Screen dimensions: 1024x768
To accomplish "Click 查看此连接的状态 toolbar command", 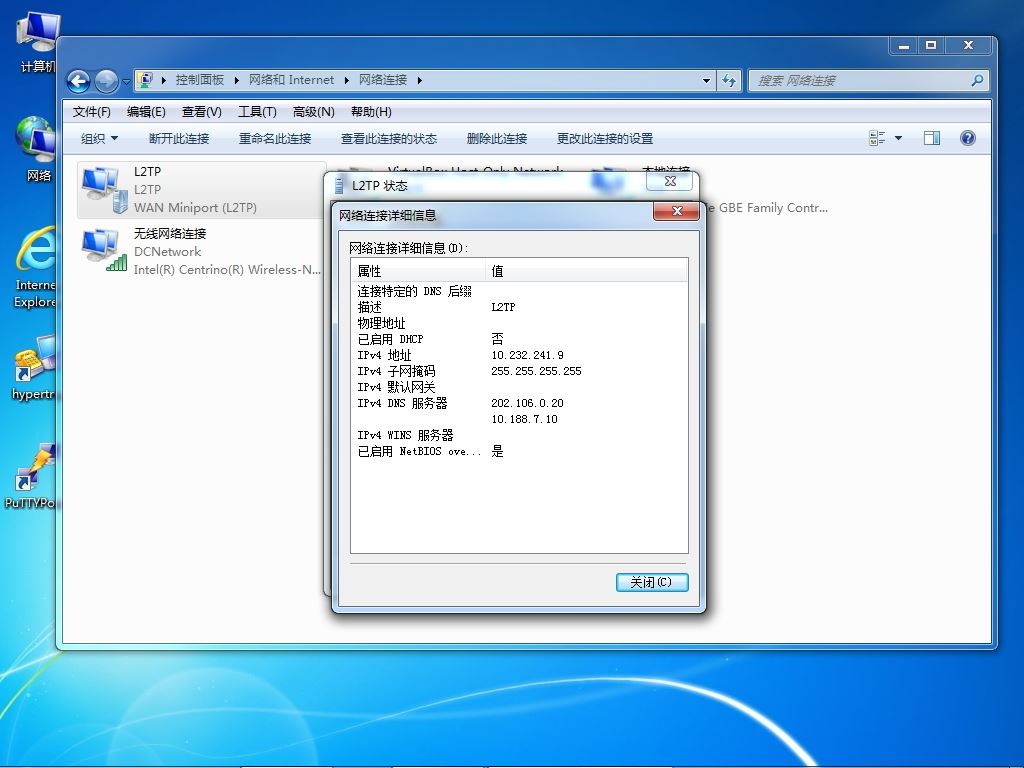I will [x=389, y=138].
